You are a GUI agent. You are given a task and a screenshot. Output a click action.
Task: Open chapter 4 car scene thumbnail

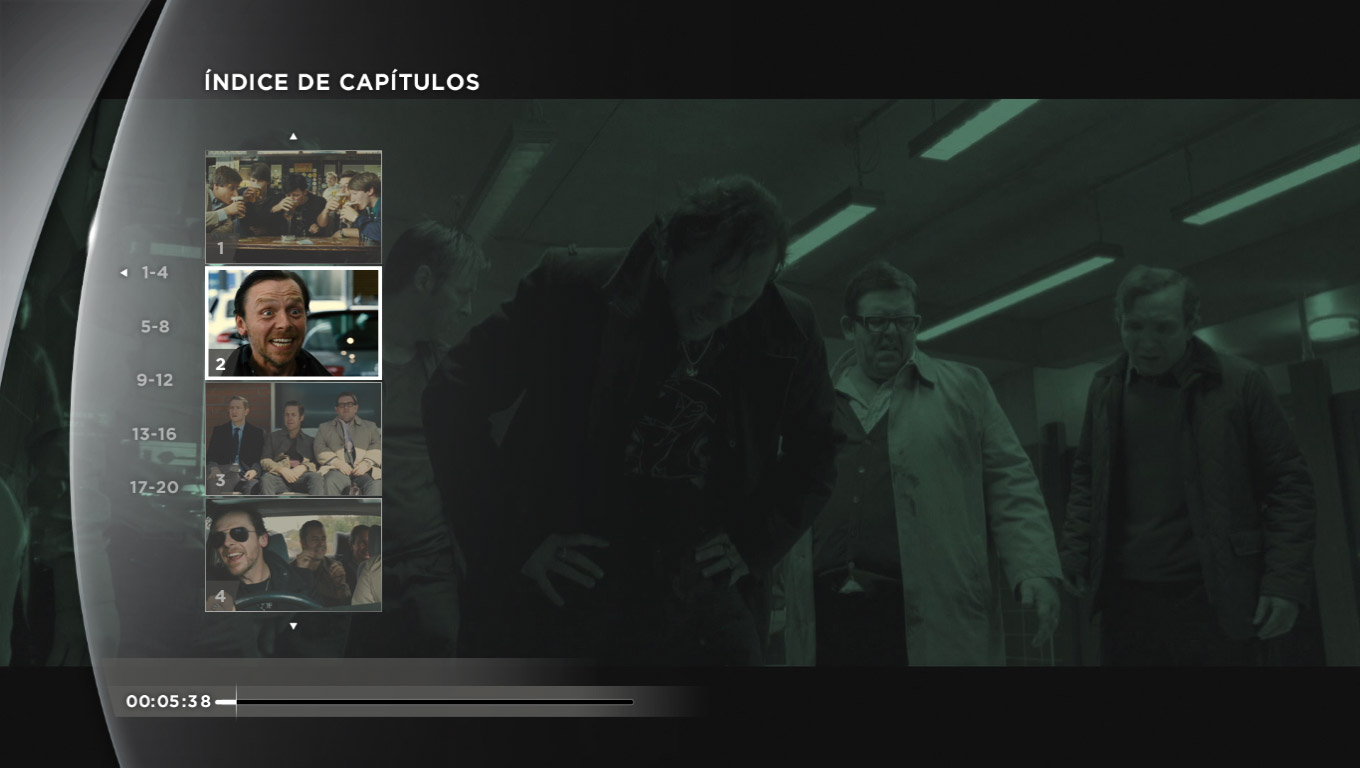293,555
